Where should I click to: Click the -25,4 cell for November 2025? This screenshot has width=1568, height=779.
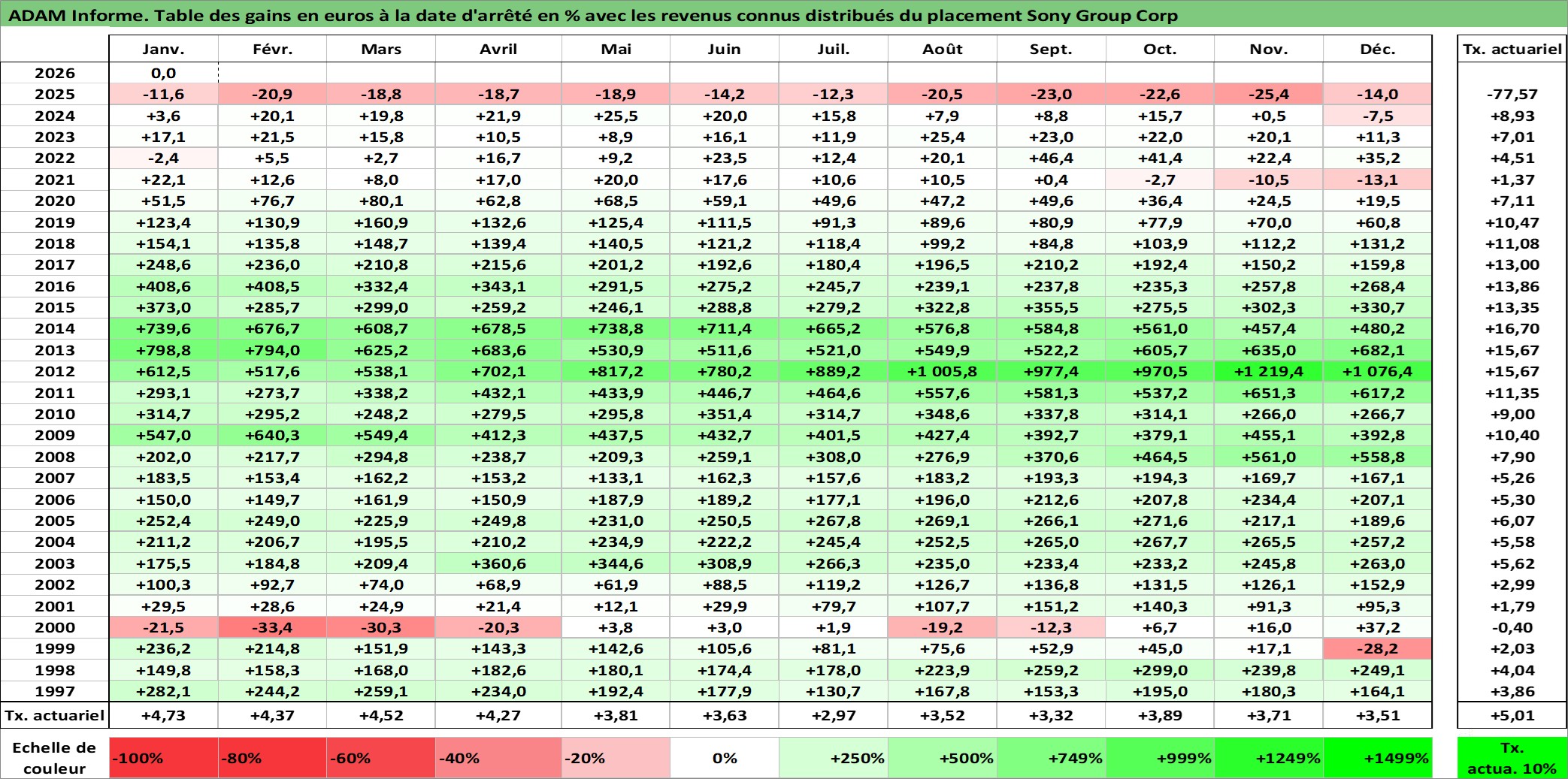click(x=1269, y=94)
